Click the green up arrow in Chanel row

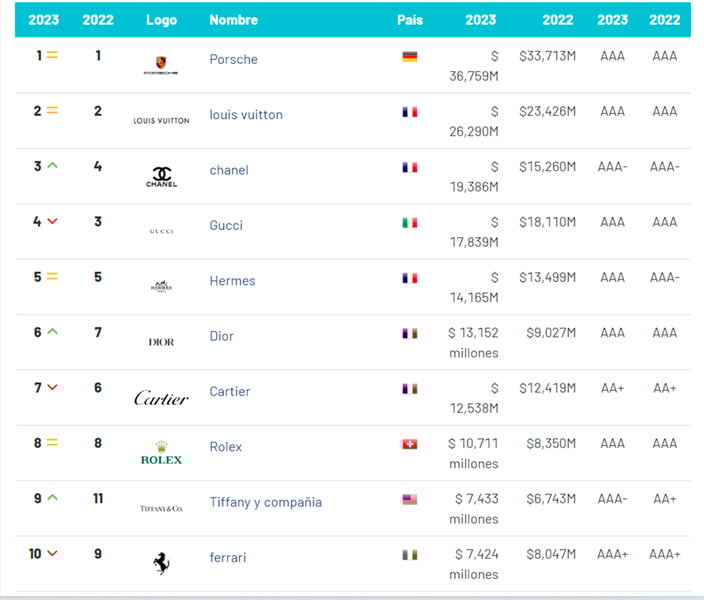53,166
